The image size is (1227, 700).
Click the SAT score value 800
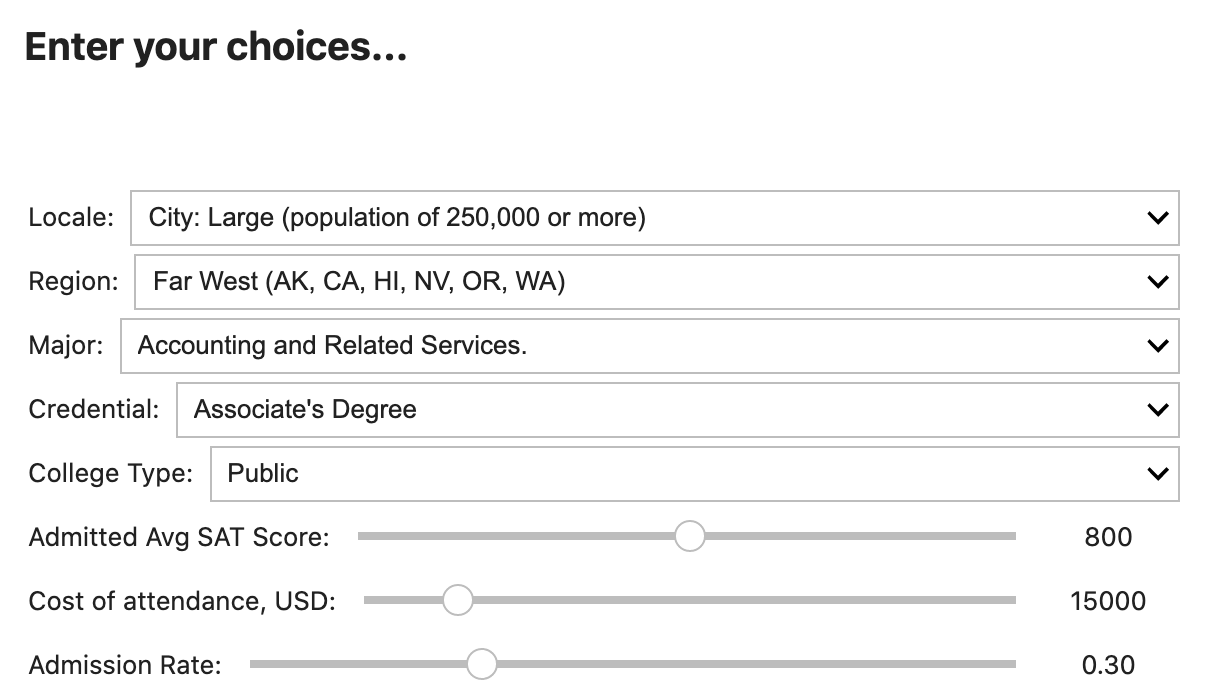coord(1108,537)
